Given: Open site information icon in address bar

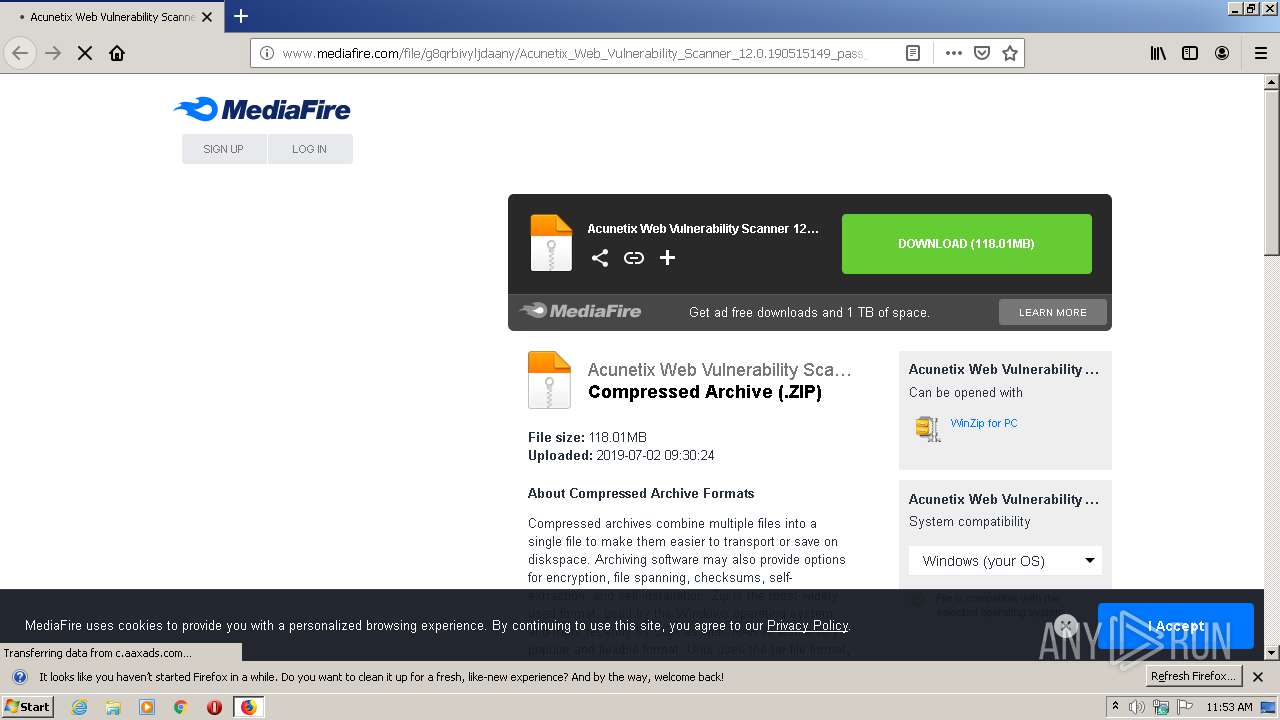Looking at the screenshot, I should click(x=267, y=53).
